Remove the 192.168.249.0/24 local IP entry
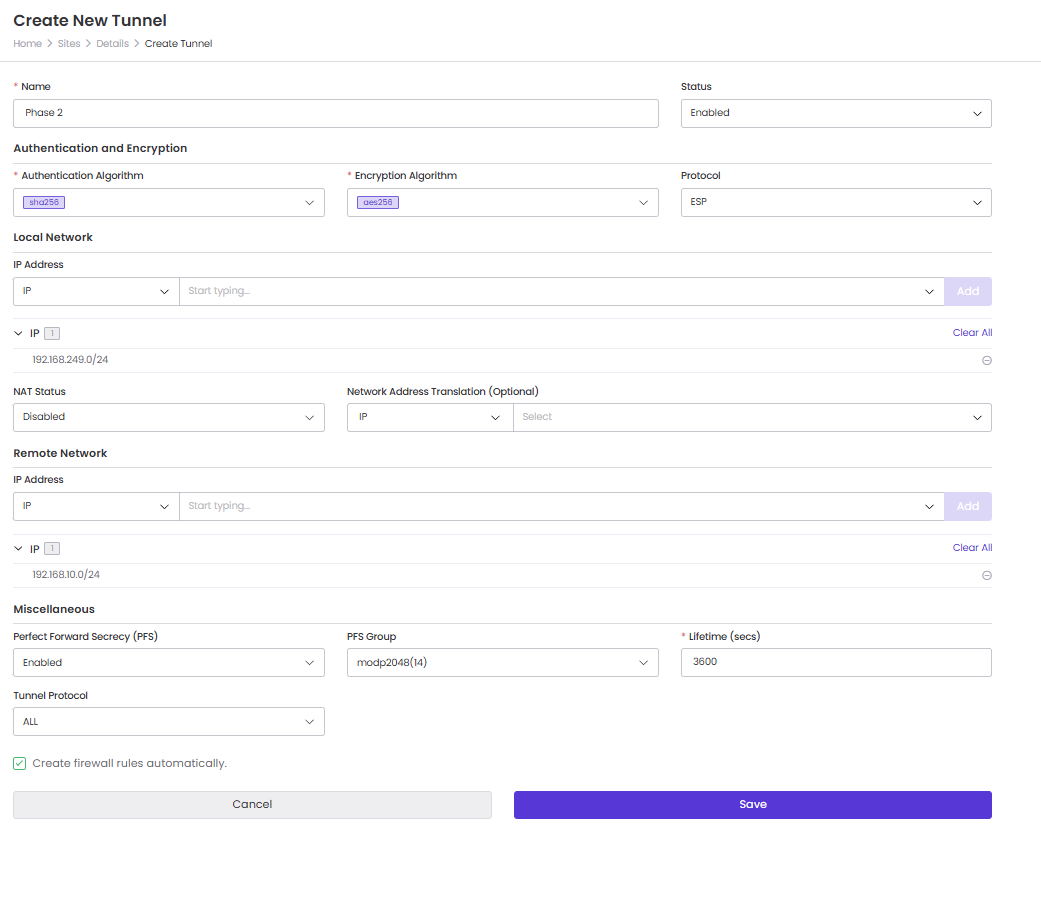 [x=987, y=360]
